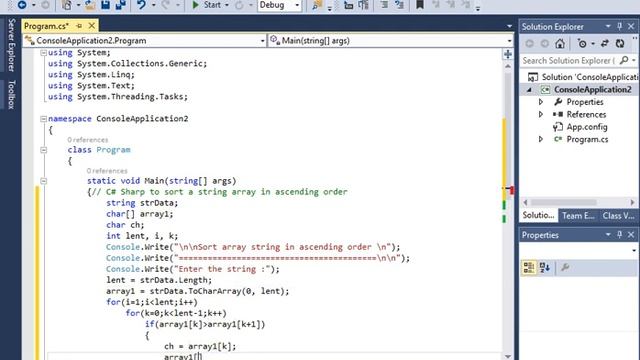Switch to the Class View tab
Image resolution: width=640 pixels, height=360 pixels.
tap(618, 216)
